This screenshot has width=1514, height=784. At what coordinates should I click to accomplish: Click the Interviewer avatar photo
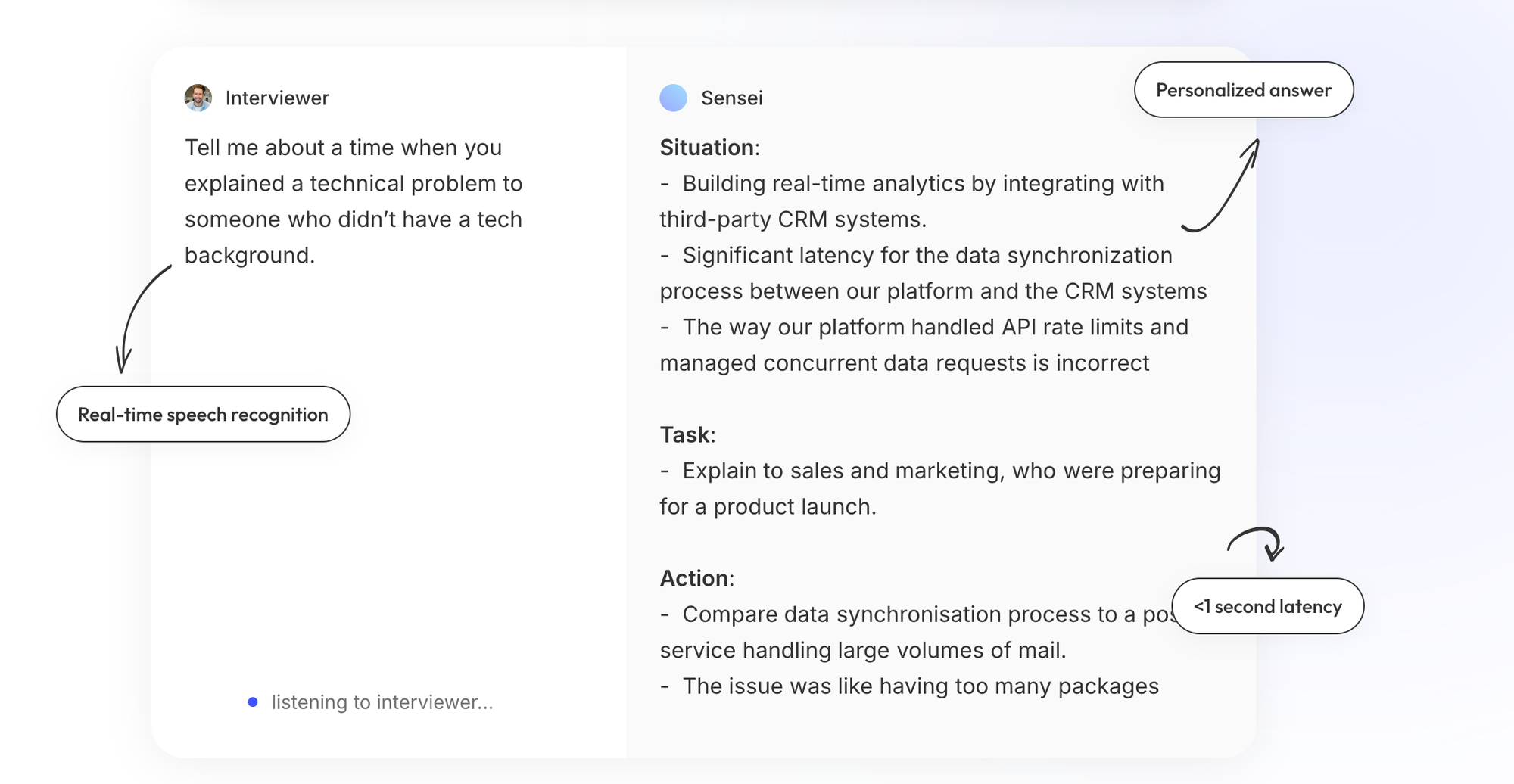point(198,98)
